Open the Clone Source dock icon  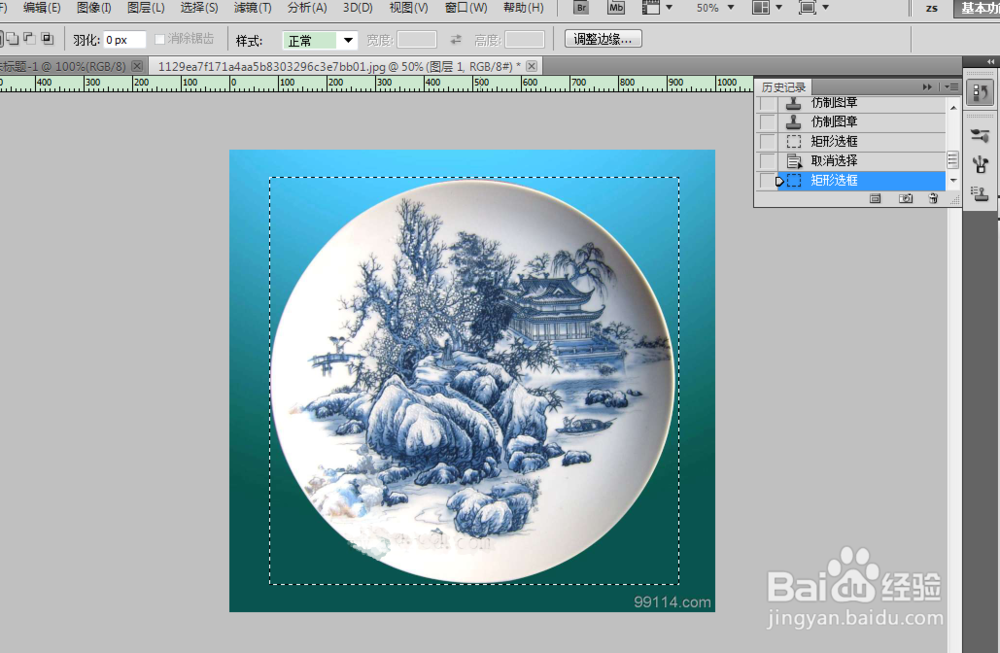[x=980, y=193]
